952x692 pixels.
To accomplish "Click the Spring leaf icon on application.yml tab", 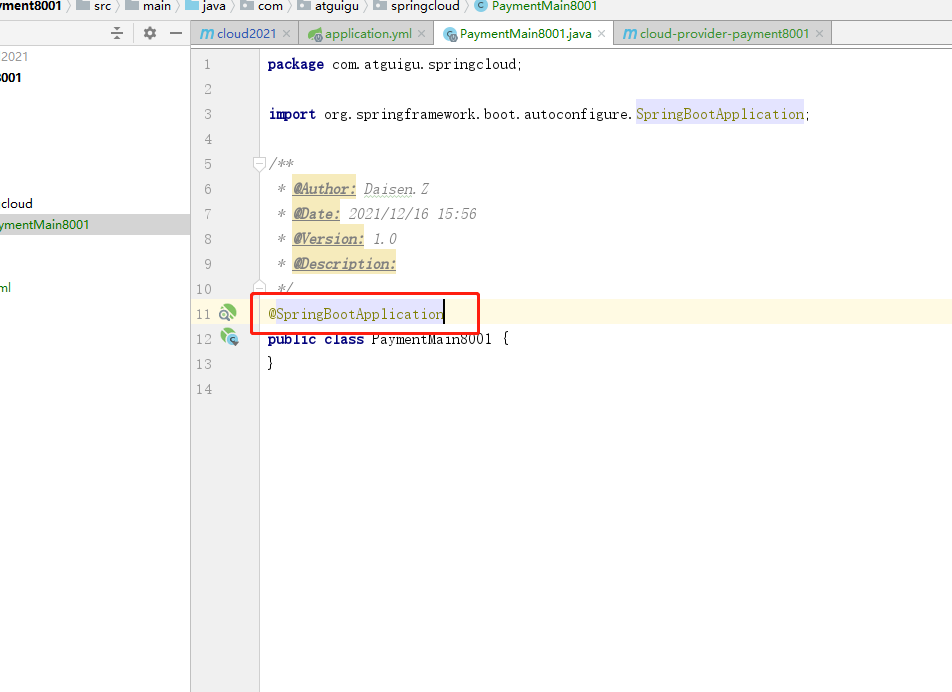I will 315,35.
